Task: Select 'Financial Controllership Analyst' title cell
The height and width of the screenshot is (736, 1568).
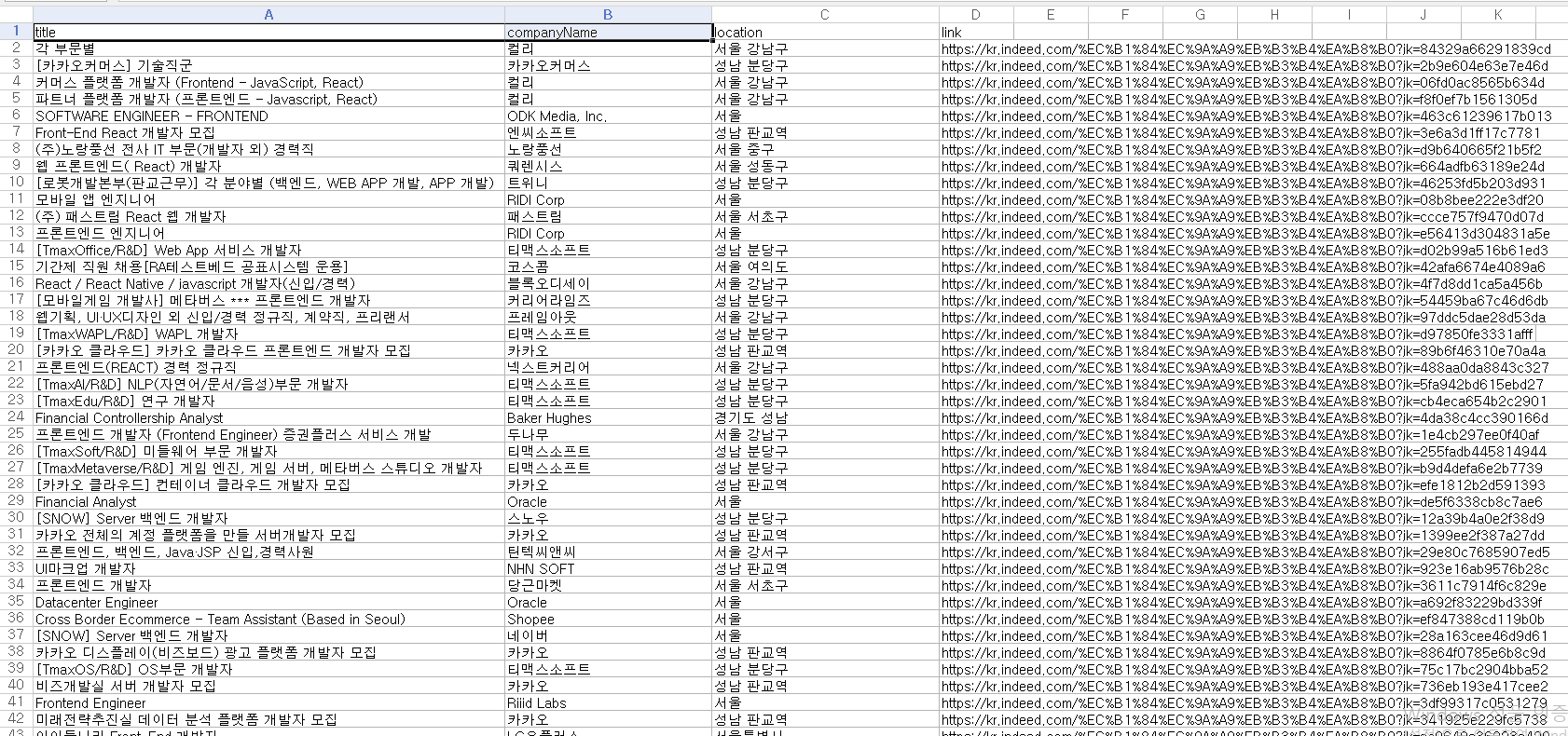Action: pos(268,417)
